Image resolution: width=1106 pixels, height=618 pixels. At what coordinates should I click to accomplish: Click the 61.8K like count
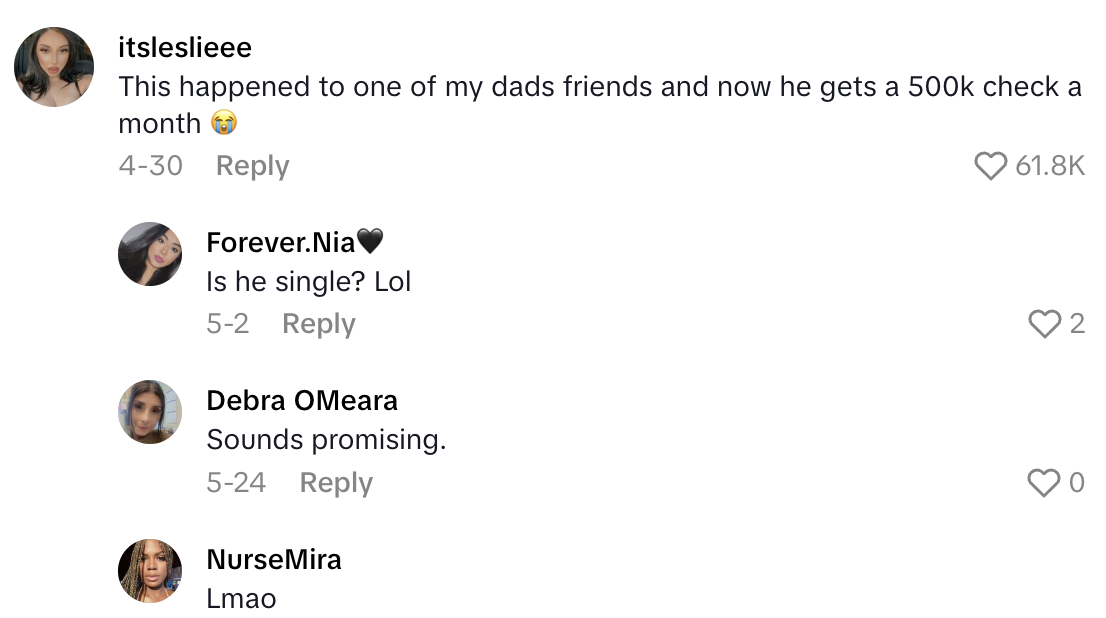click(x=1049, y=166)
